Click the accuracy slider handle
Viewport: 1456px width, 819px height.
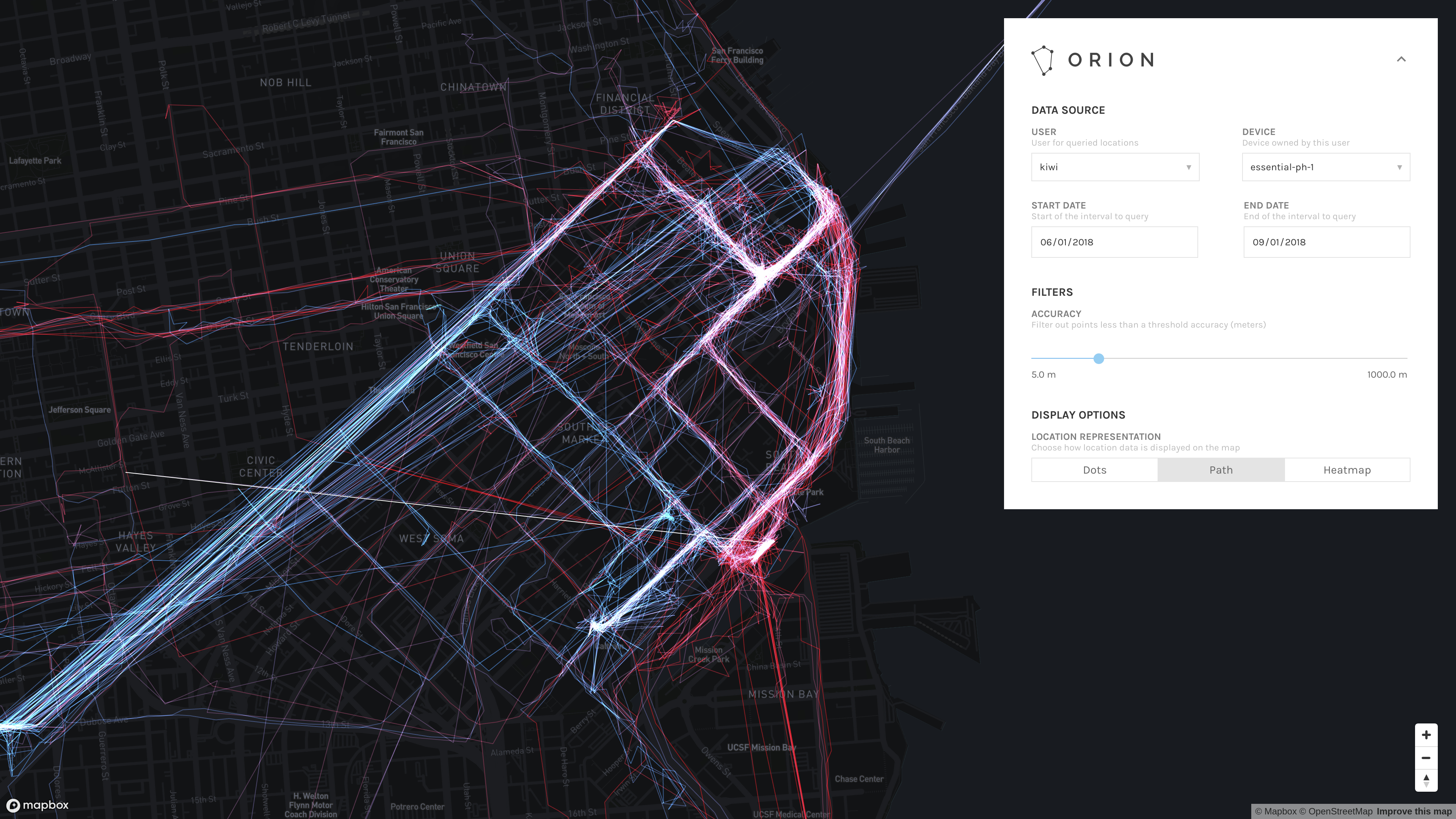click(x=1098, y=358)
